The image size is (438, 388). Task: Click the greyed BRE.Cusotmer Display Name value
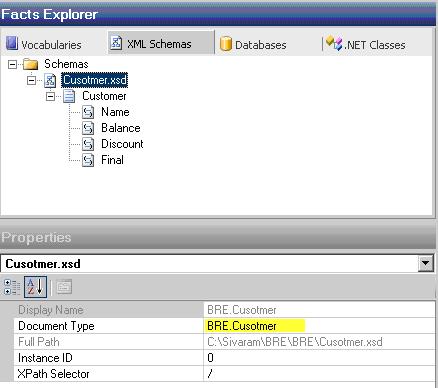coord(242,310)
